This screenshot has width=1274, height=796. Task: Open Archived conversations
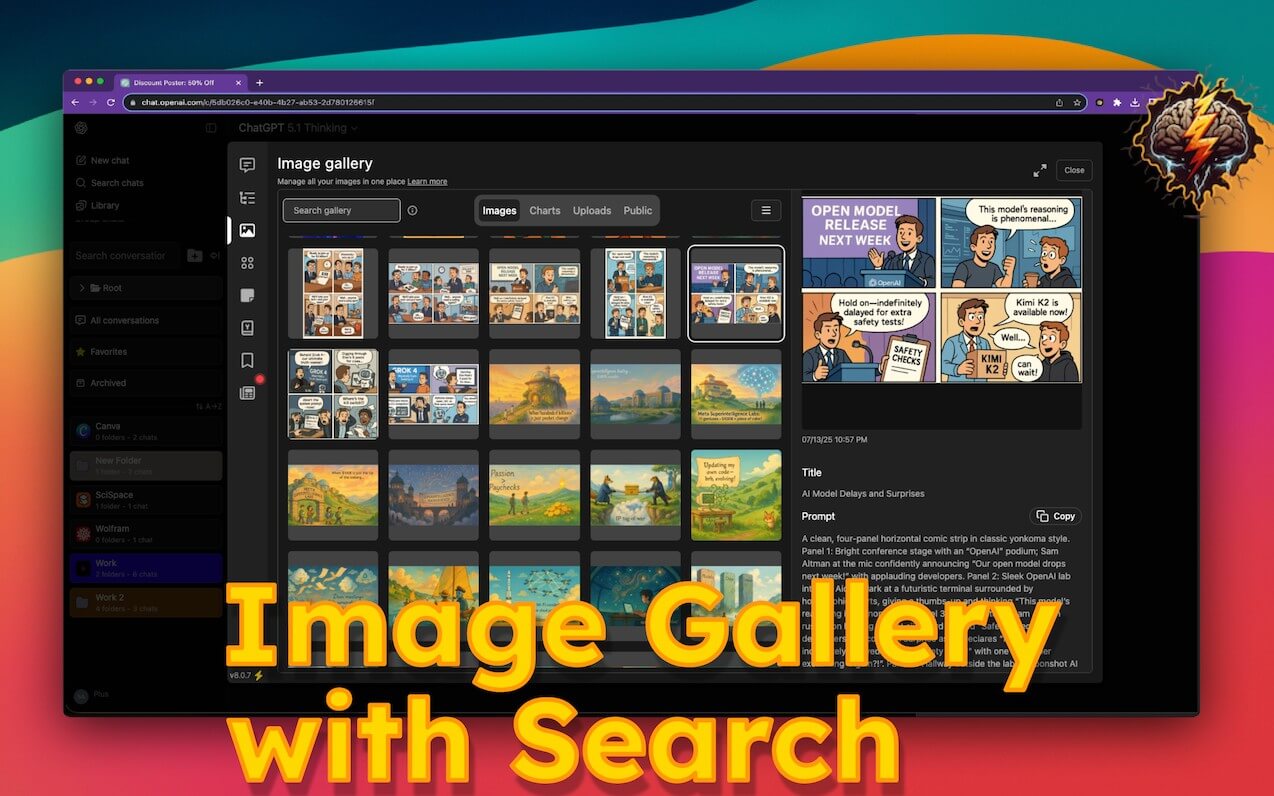pos(146,383)
